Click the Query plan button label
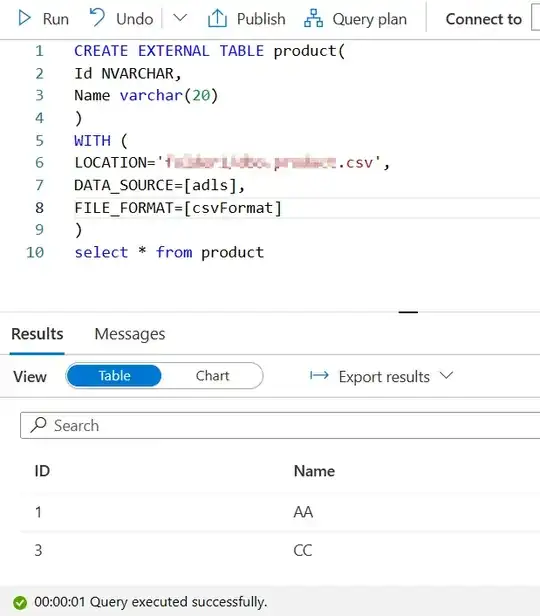The image size is (540, 616). tap(370, 19)
